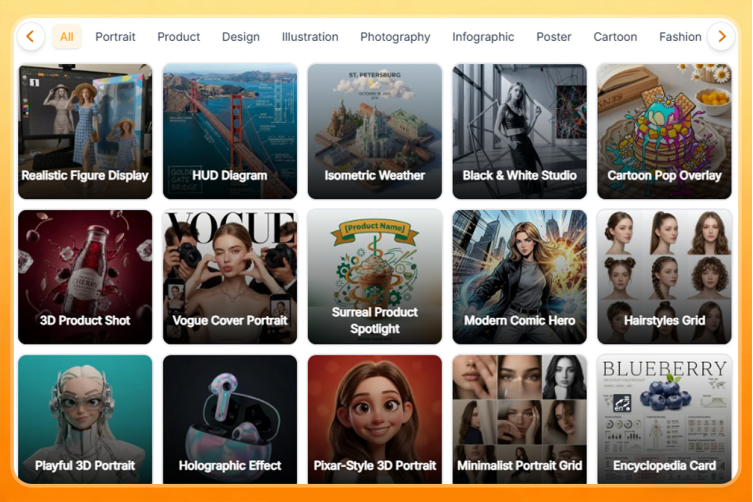
Task: Select the 3D Product Shot template
Action: (x=85, y=276)
